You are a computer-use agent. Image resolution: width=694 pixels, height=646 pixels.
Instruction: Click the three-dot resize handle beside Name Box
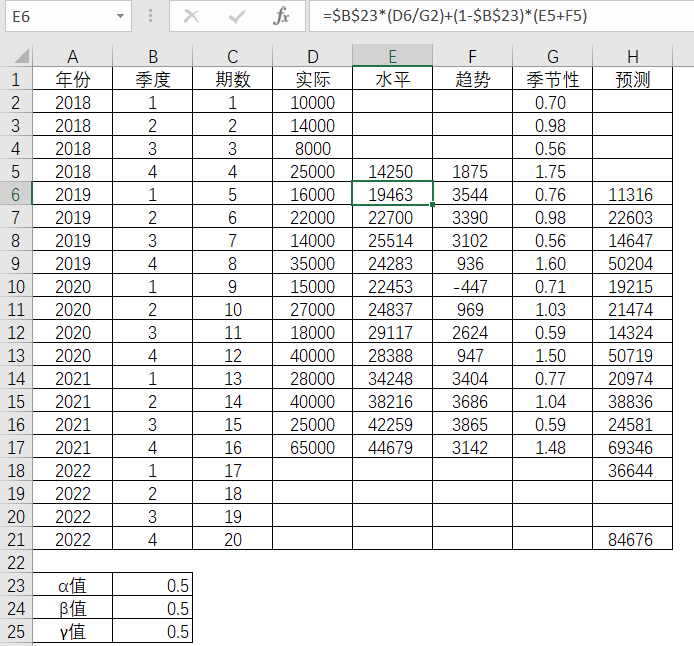click(150, 16)
